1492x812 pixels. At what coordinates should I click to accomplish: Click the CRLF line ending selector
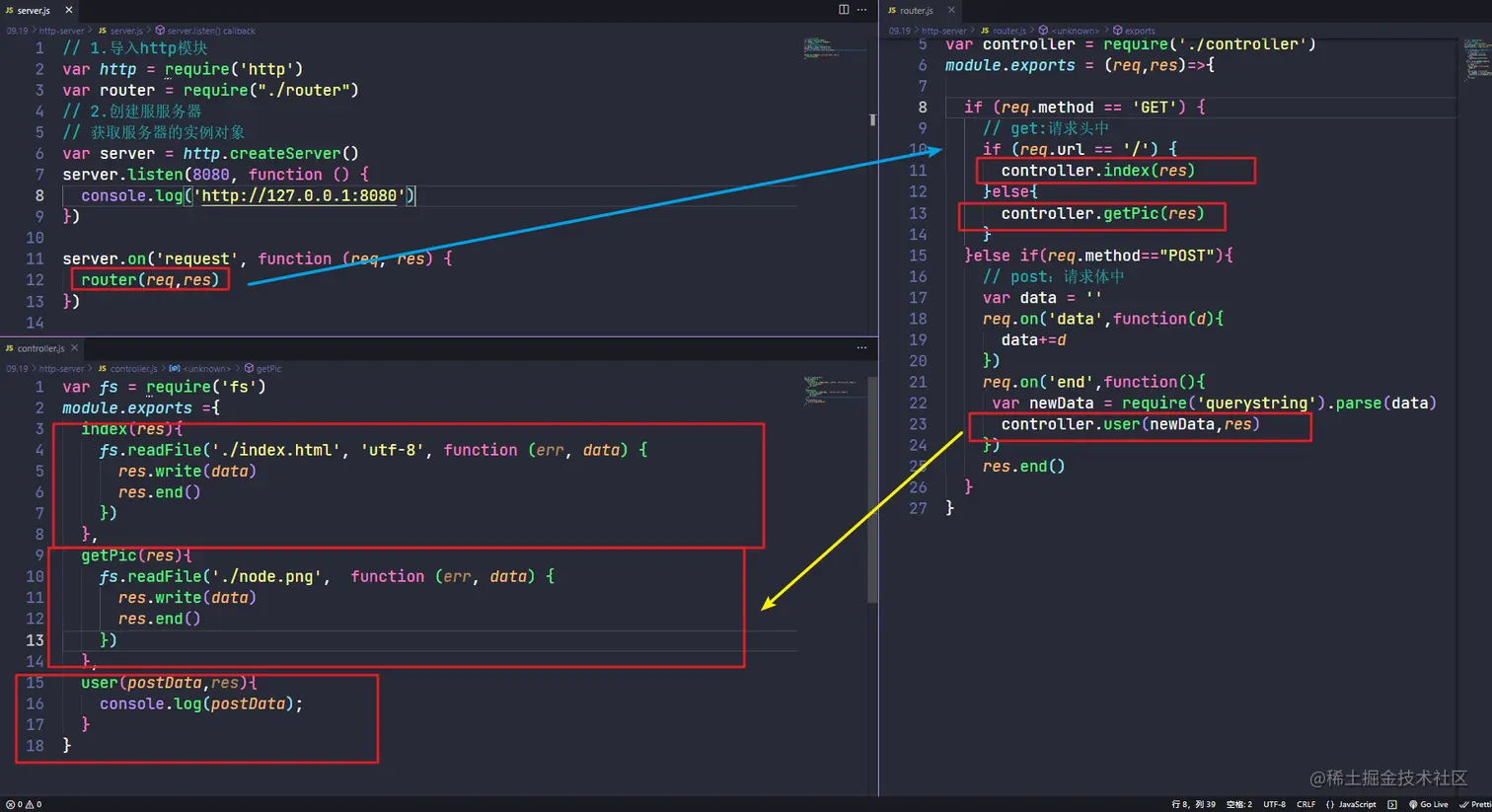pyautogui.click(x=1305, y=804)
